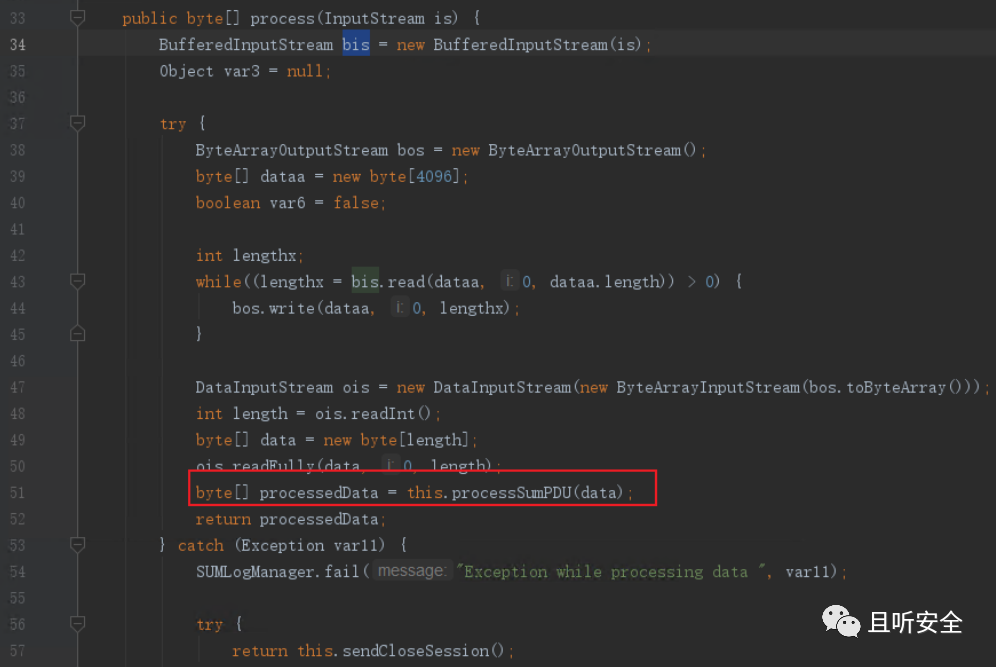The image size is (996, 667).
Task: Click the bis.read call on line 43
Action: click(388, 281)
